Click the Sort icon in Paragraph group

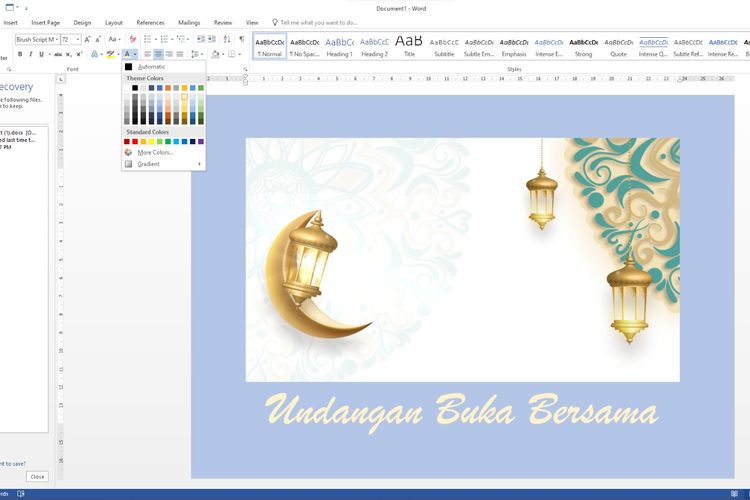click(x=227, y=40)
